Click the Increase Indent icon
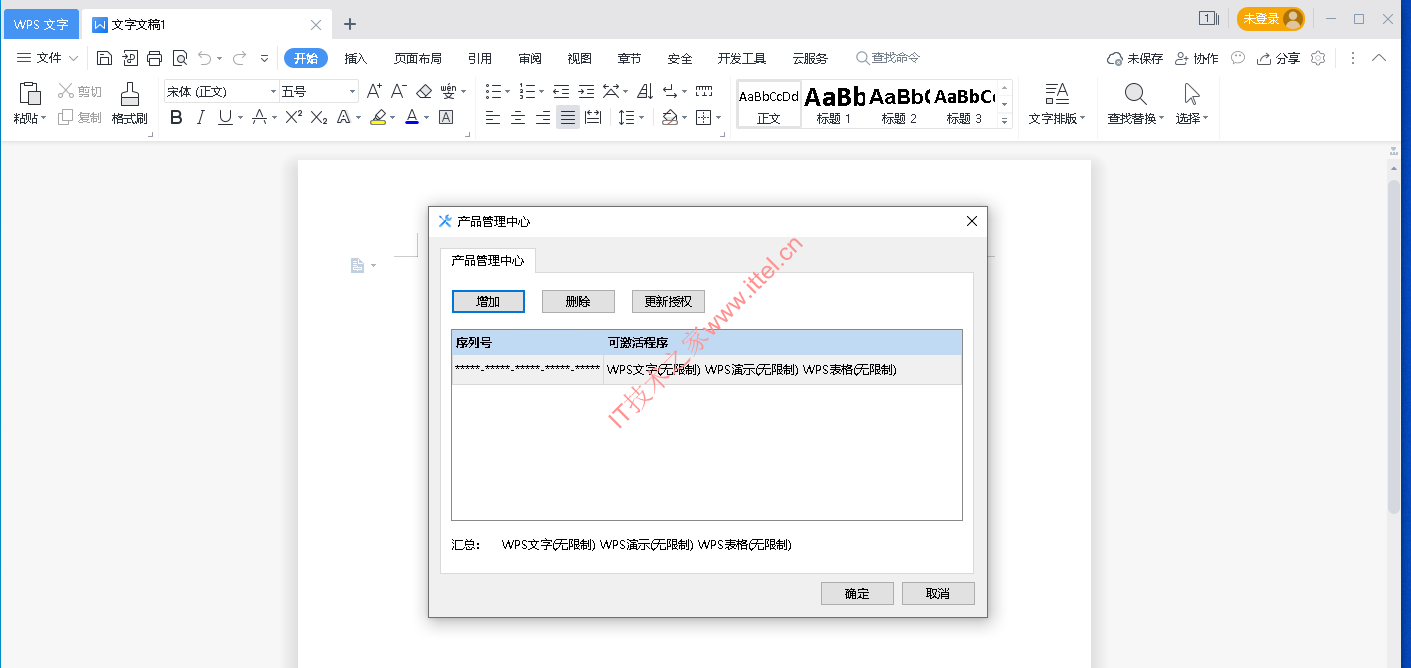 (586, 91)
